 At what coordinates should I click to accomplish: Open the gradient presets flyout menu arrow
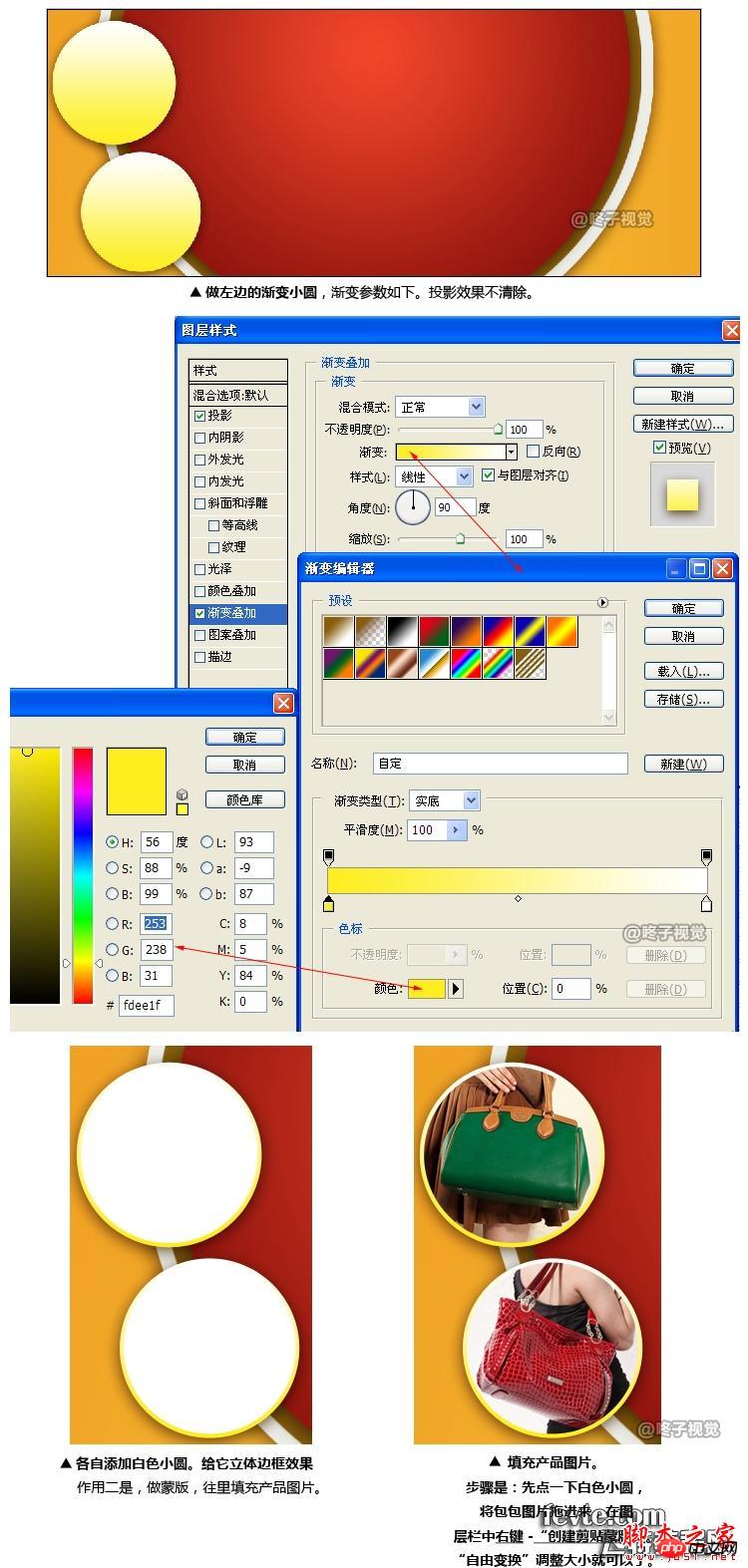pos(602,603)
